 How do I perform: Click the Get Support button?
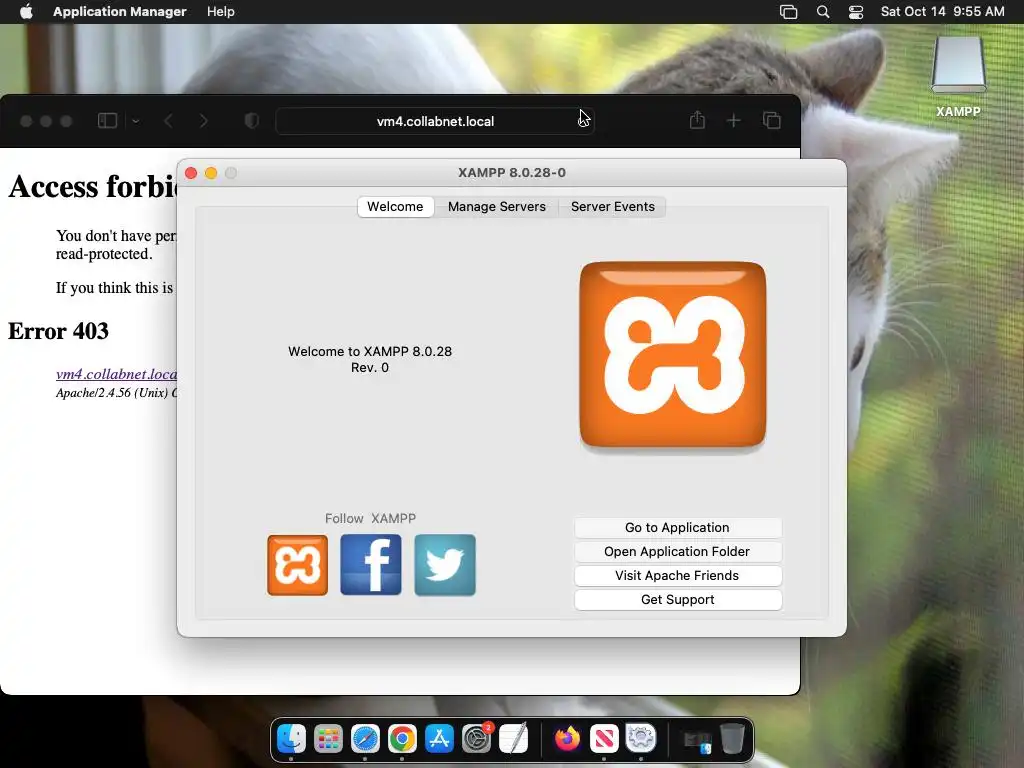pos(677,600)
